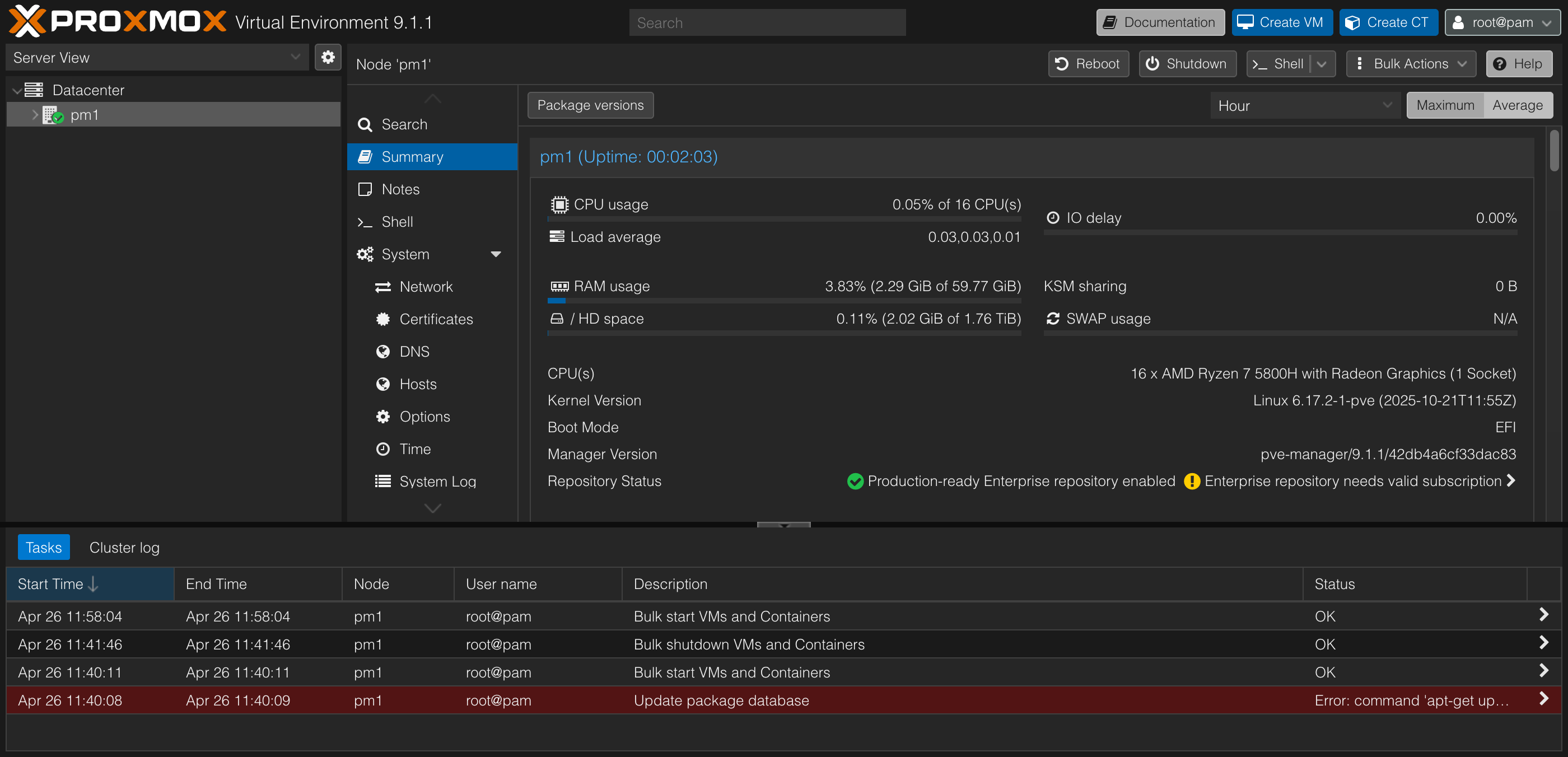The height and width of the screenshot is (757, 1568).
Task: Click the Datacenter server icon
Action: [x=34, y=90]
